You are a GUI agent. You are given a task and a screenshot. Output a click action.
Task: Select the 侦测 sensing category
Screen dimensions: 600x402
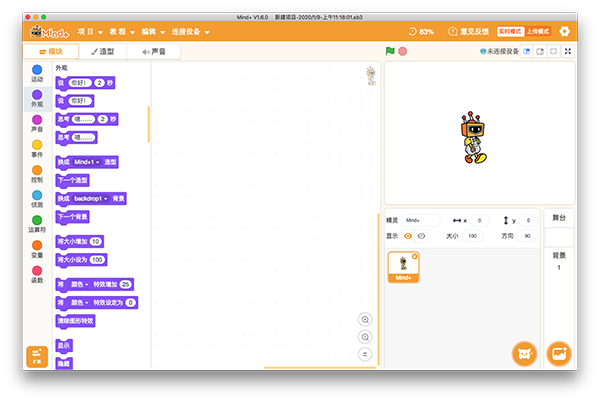pos(37,199)
